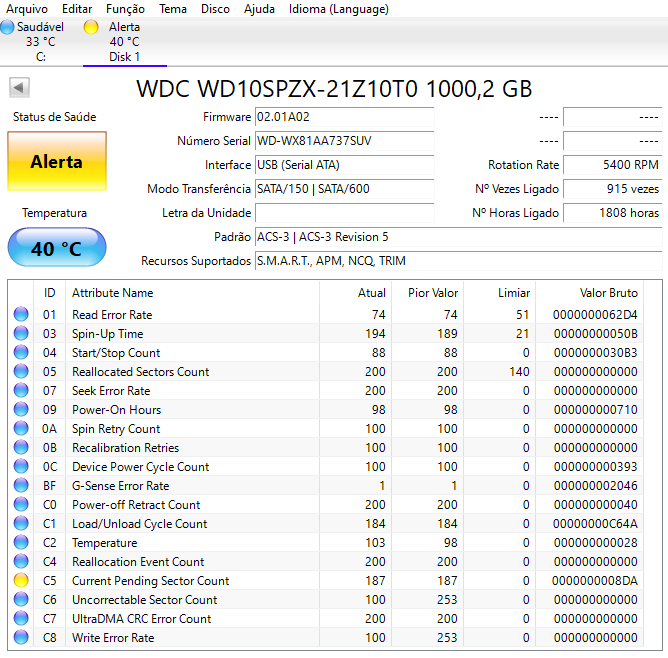Click the status circle for Reallocated Sectors Count
The image size is (668, 658).
(21, 371)
